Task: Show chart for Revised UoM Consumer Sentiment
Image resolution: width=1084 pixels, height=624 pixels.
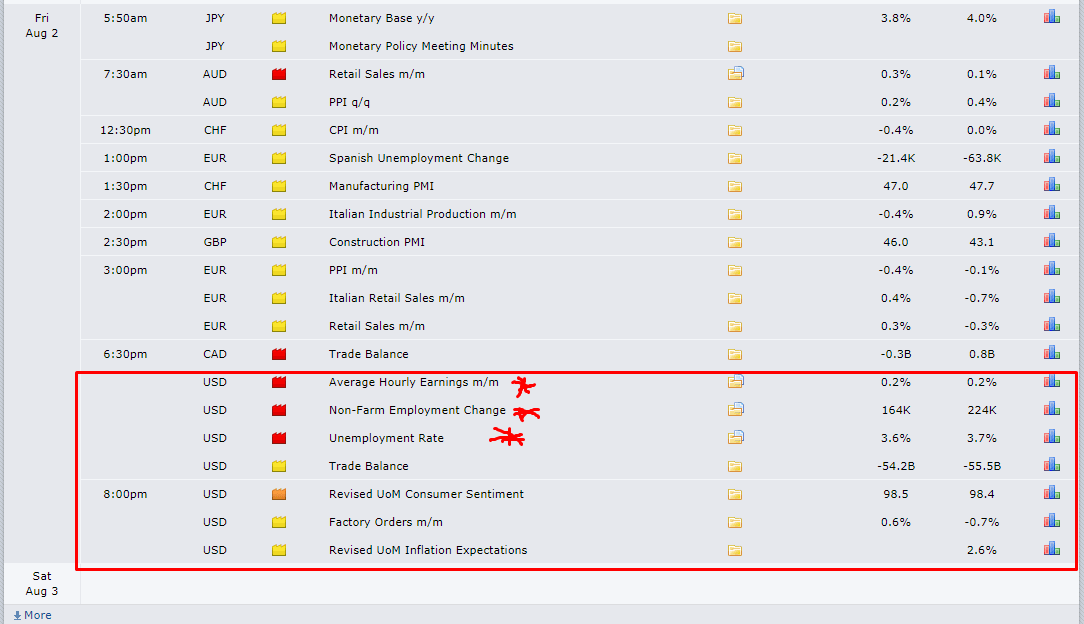Action: pyautogui.click(x=1052, y=493)
